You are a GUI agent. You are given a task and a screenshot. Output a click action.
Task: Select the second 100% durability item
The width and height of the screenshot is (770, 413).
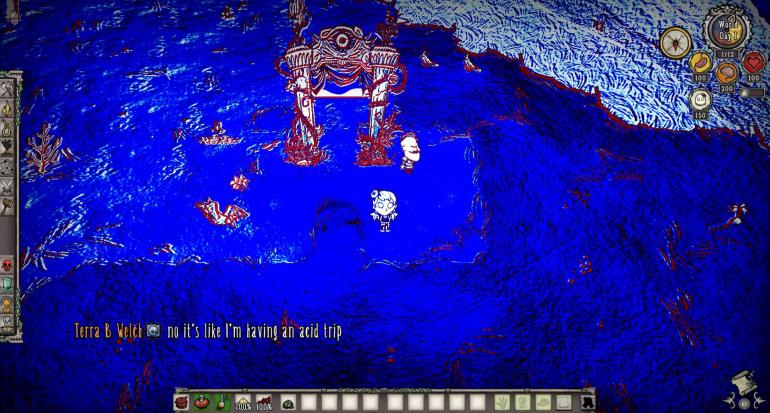tap(264, 403)
